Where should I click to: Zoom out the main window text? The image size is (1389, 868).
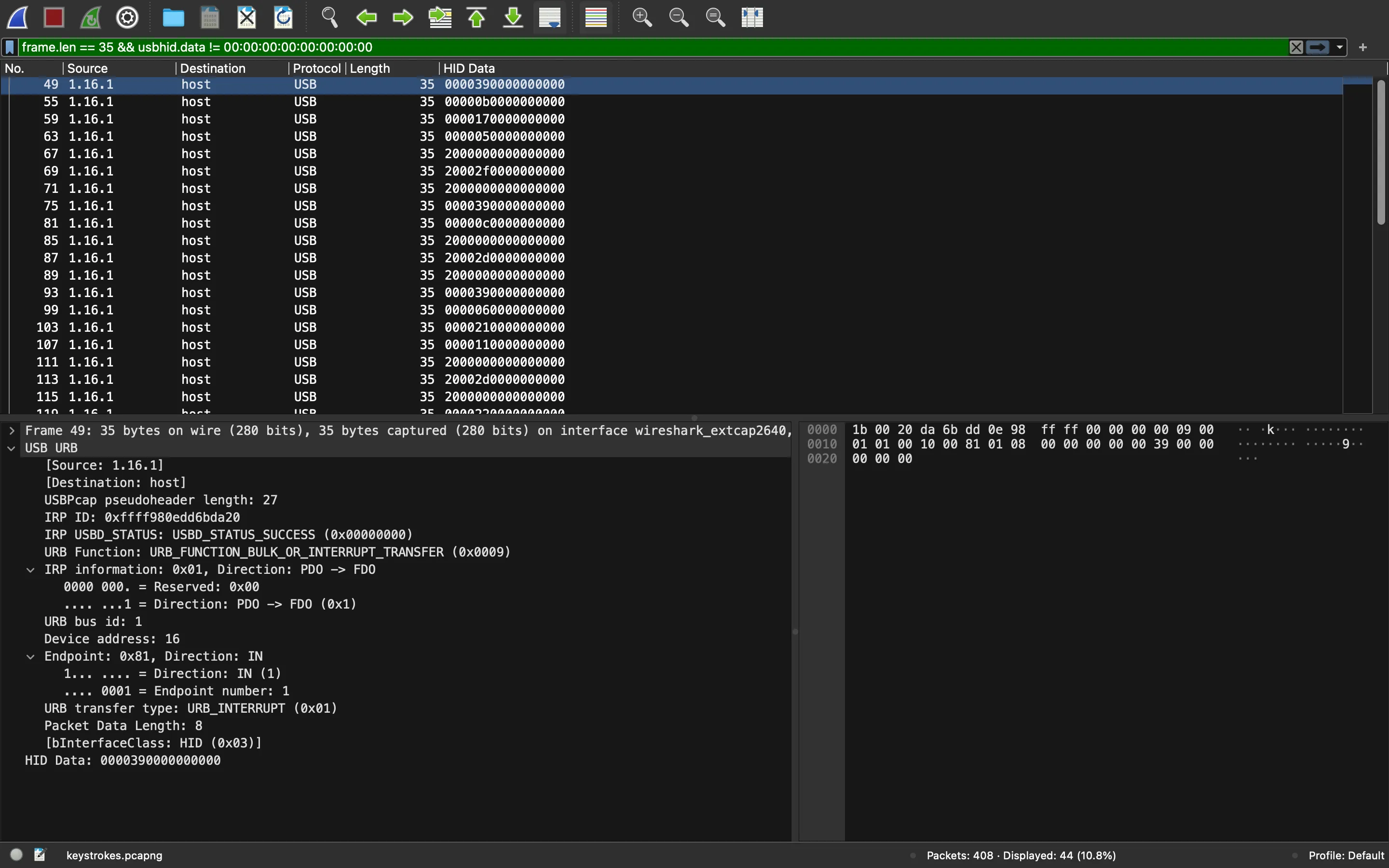pos(679,17)
